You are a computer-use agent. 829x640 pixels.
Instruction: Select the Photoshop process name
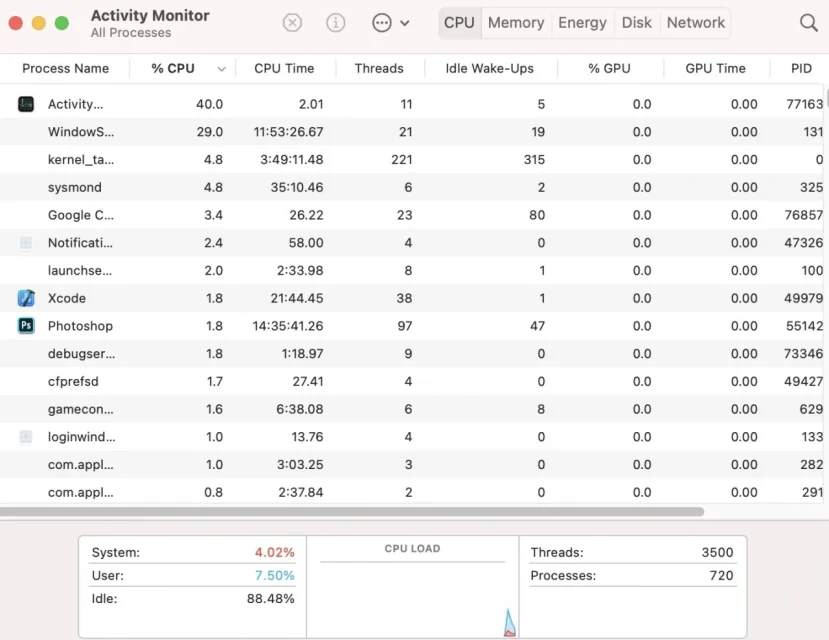click(x=80, y=326)
